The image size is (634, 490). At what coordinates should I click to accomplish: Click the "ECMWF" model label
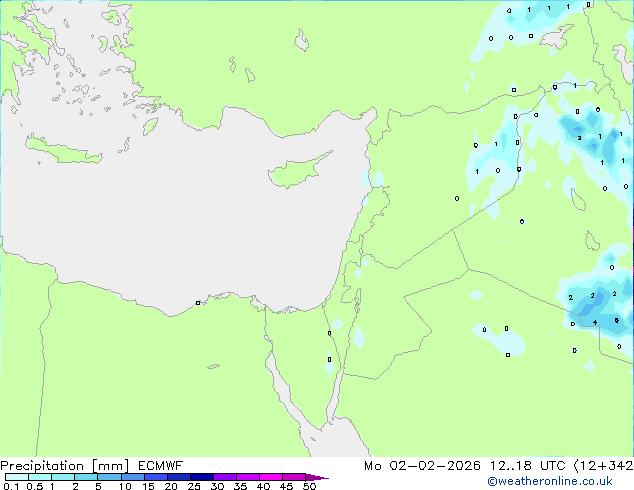(161, 466)
